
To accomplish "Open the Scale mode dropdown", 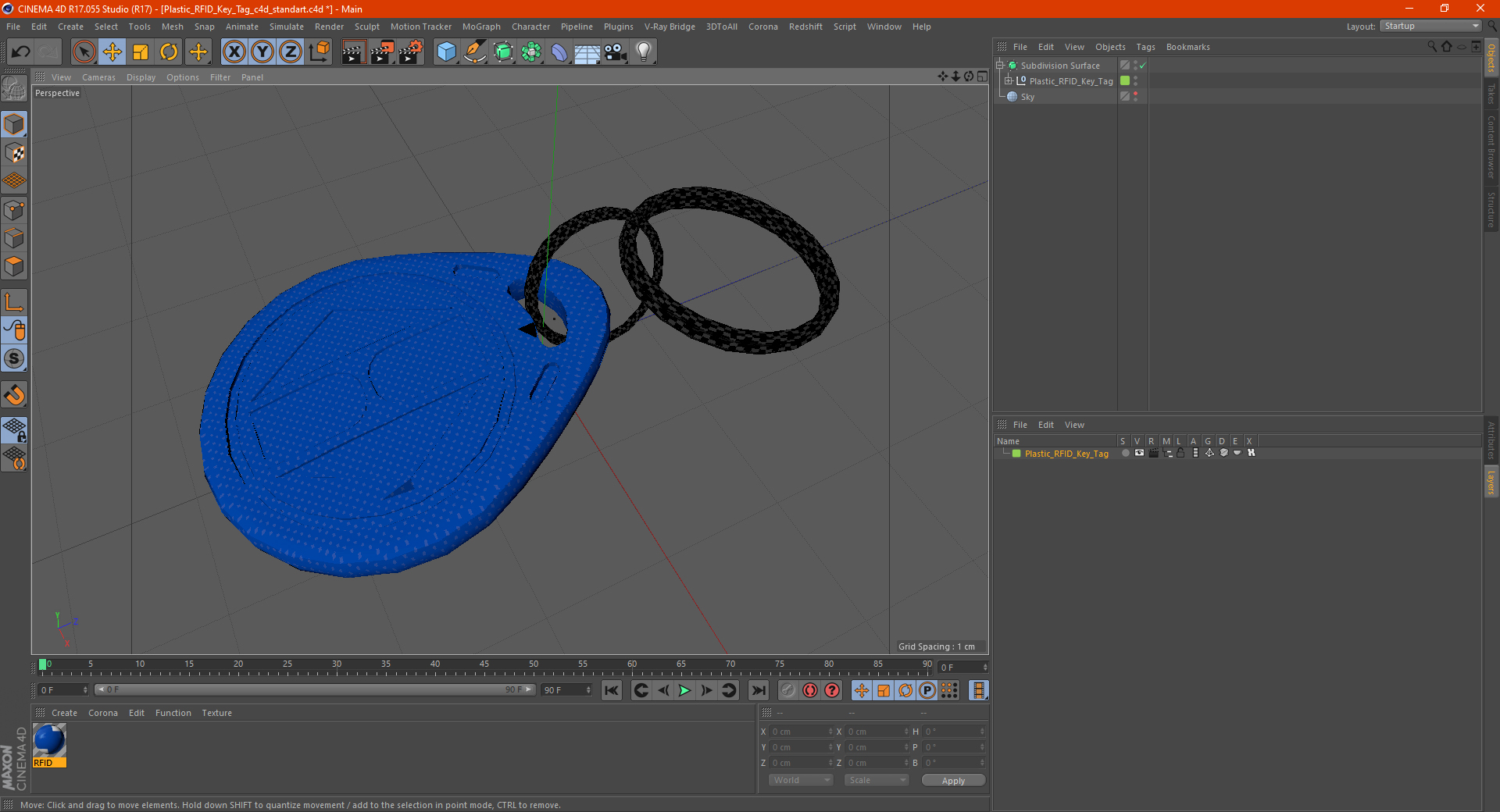I will coord(877,780).
